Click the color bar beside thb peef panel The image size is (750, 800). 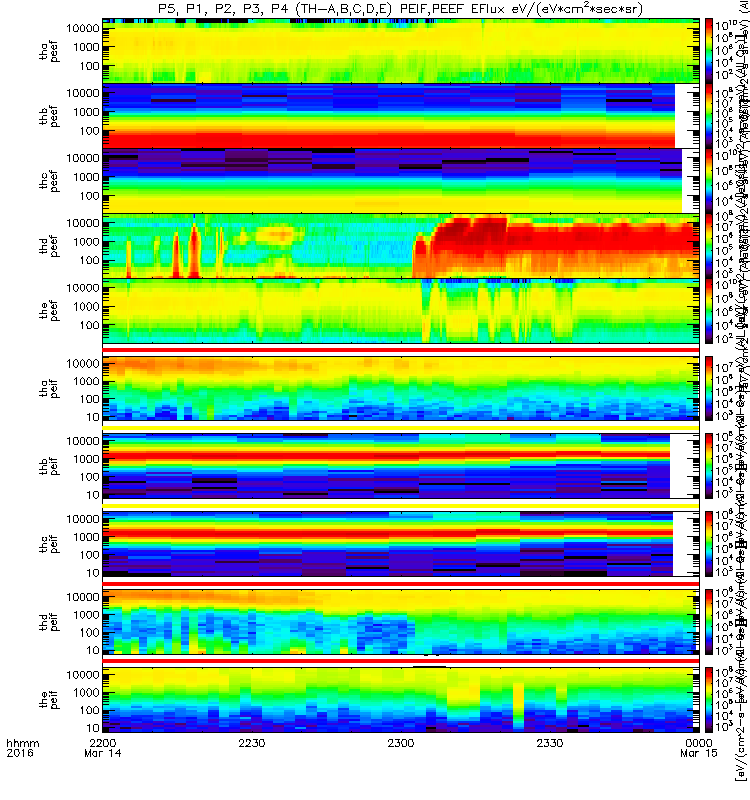pos(709,116)
